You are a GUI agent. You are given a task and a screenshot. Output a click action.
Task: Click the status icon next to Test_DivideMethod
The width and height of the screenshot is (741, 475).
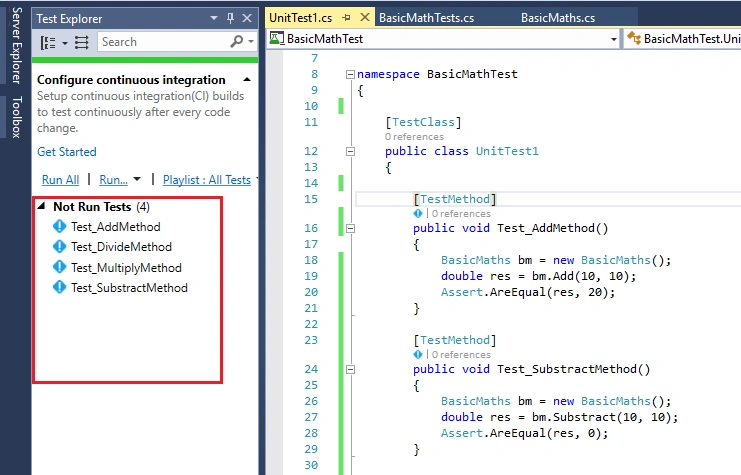(x=60, y=247)
